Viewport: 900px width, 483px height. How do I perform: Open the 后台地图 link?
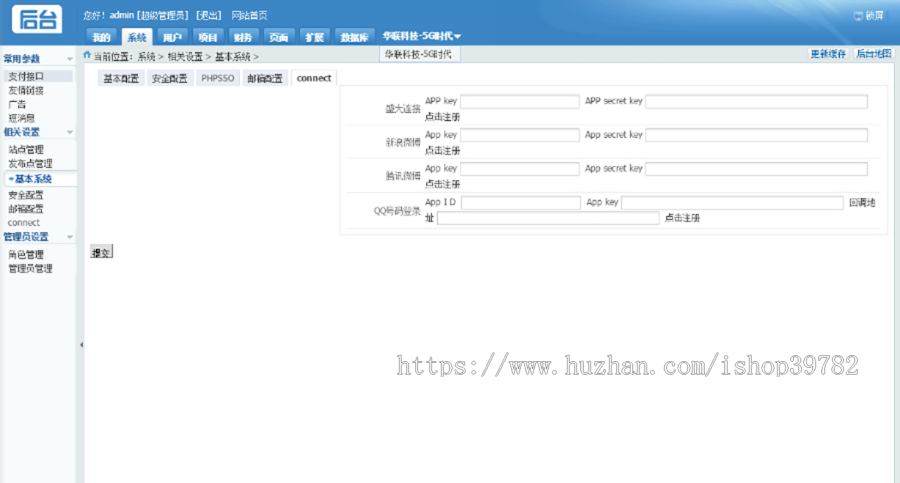click(x=874, y=54)
